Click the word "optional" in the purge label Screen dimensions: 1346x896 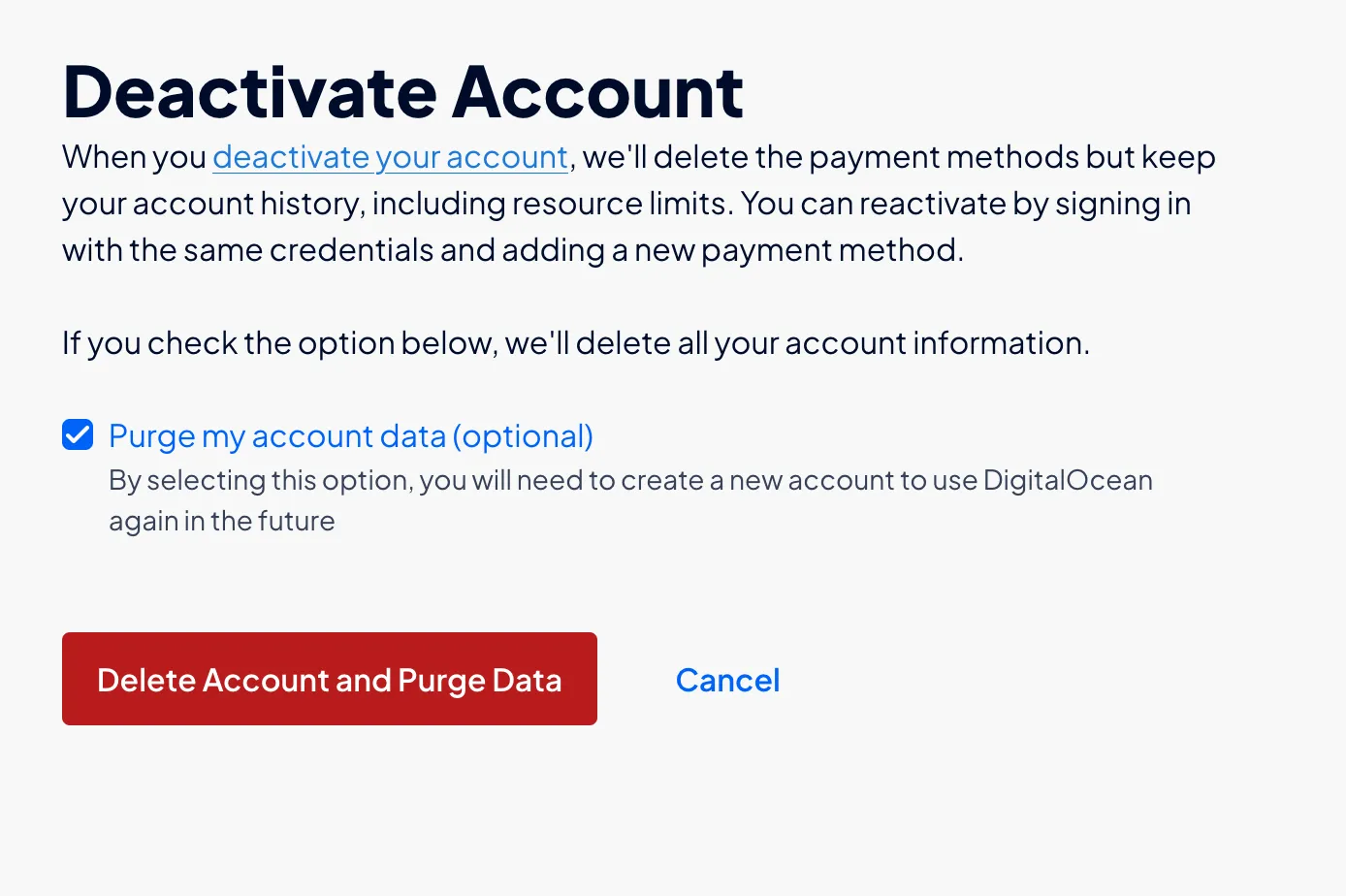click(524, 436)
